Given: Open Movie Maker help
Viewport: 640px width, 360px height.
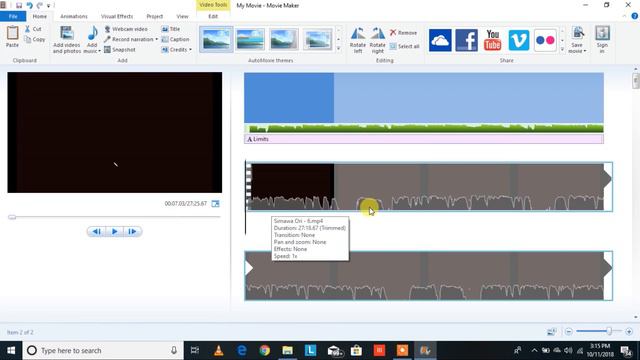Looking at the screenshot, I should 635,16.
